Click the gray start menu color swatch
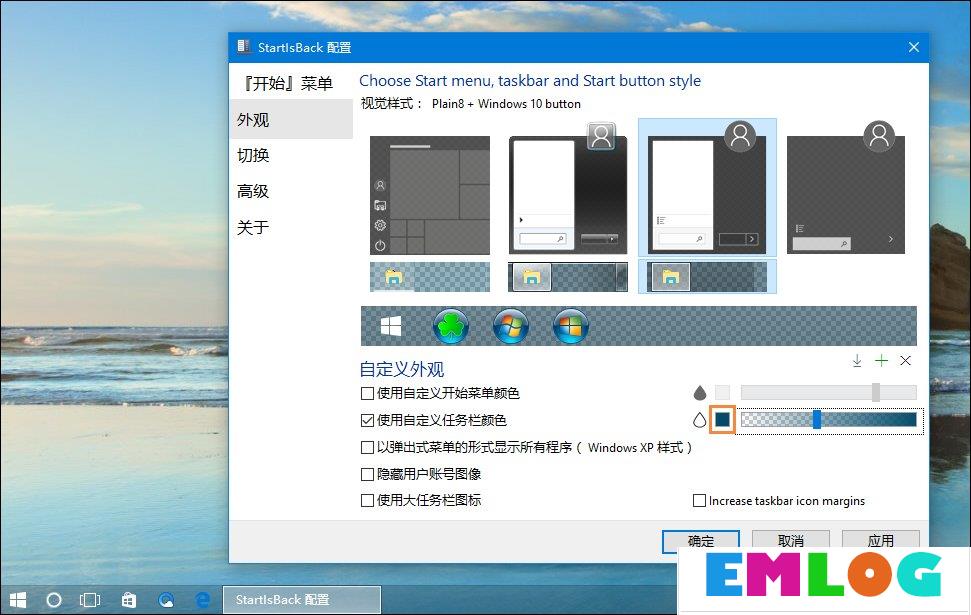971x615 pixels. [x=722, y=393]
